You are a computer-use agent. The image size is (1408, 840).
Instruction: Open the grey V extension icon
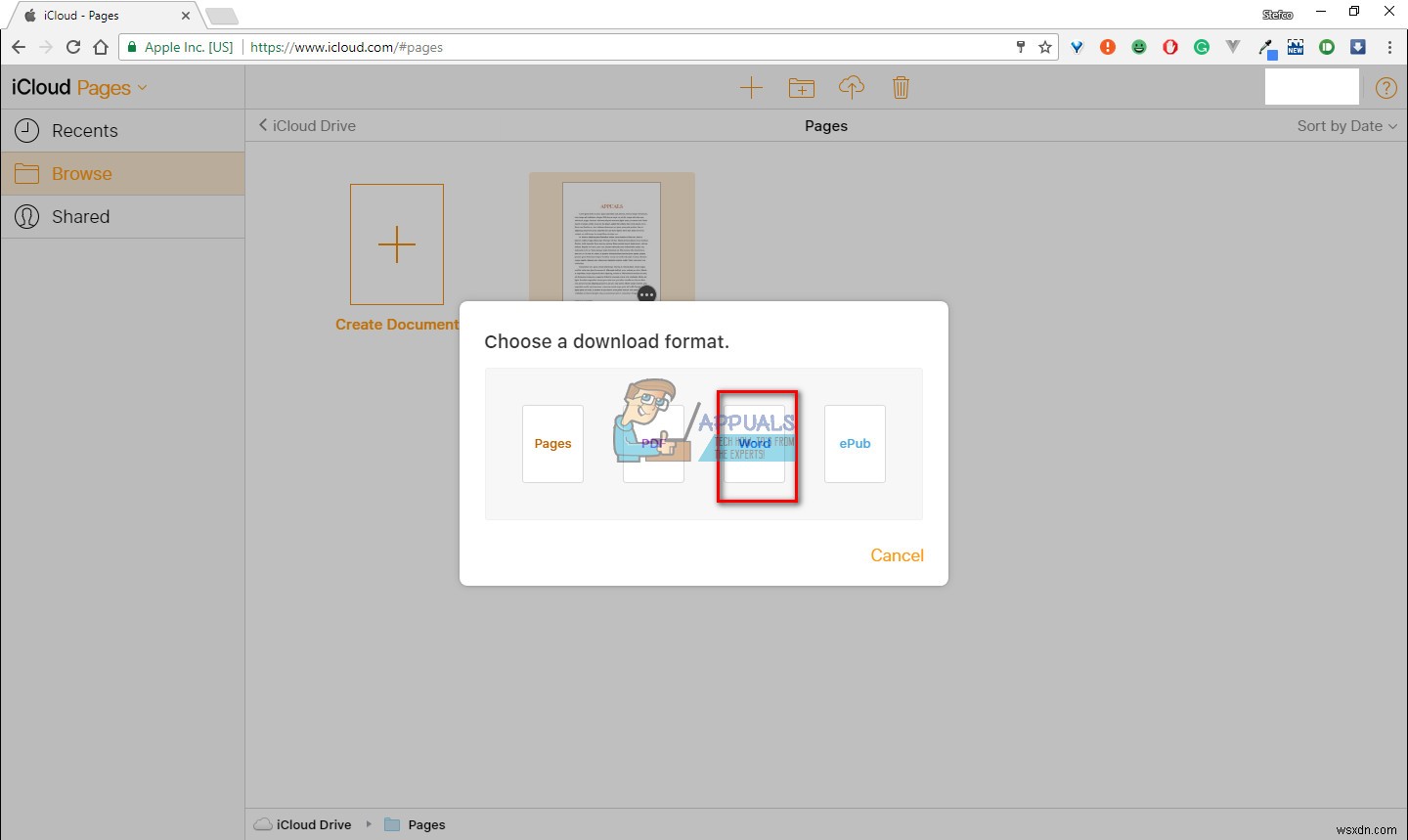coord(1233,47)
